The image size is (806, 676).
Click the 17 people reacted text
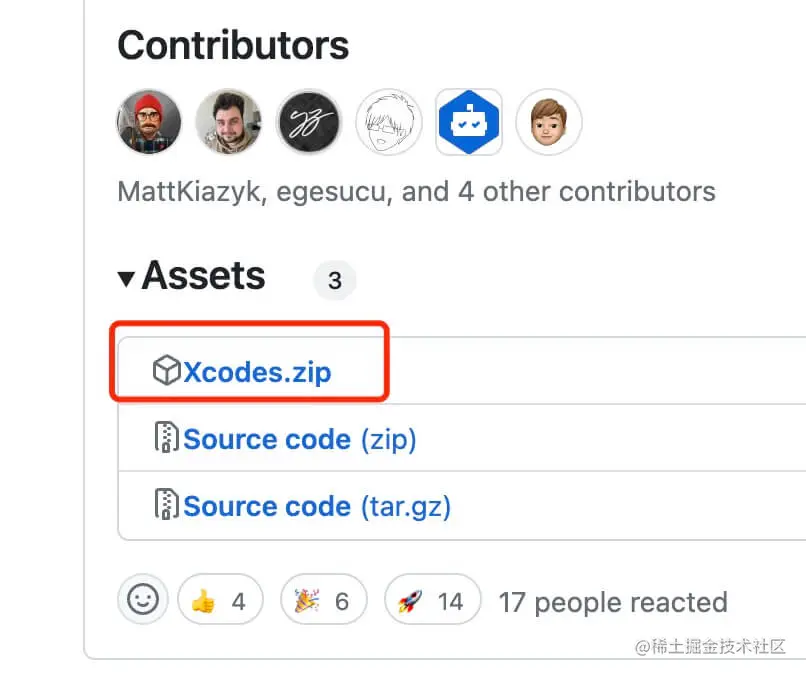coord(613,602)
